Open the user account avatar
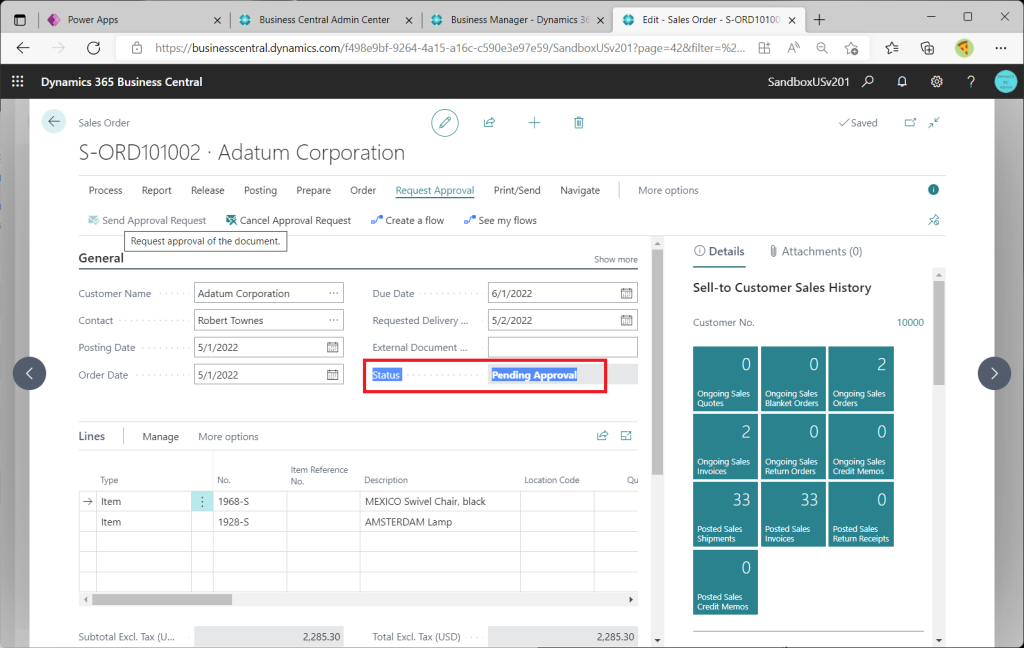 [x=1006, y=82]
